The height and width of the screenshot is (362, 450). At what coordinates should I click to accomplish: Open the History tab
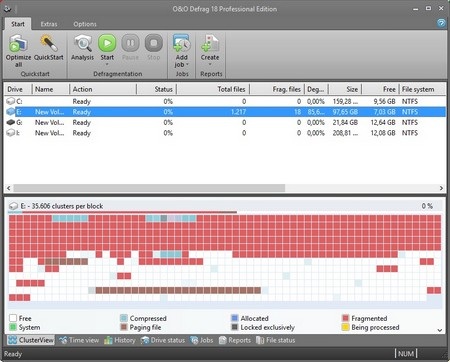tap(120, 340)
